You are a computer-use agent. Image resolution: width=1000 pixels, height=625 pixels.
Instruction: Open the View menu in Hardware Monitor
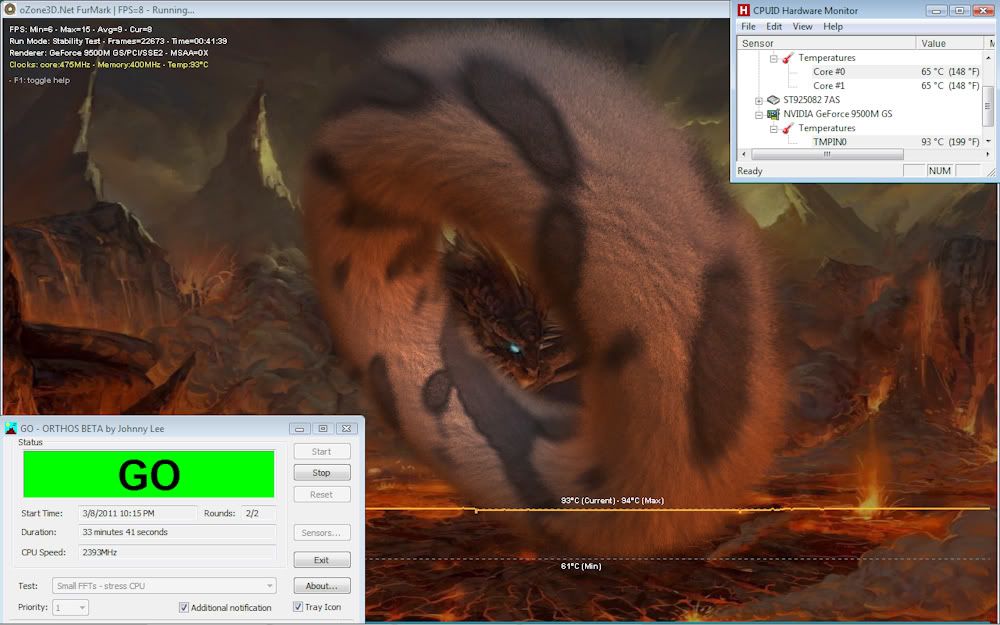tap(802, 27)
